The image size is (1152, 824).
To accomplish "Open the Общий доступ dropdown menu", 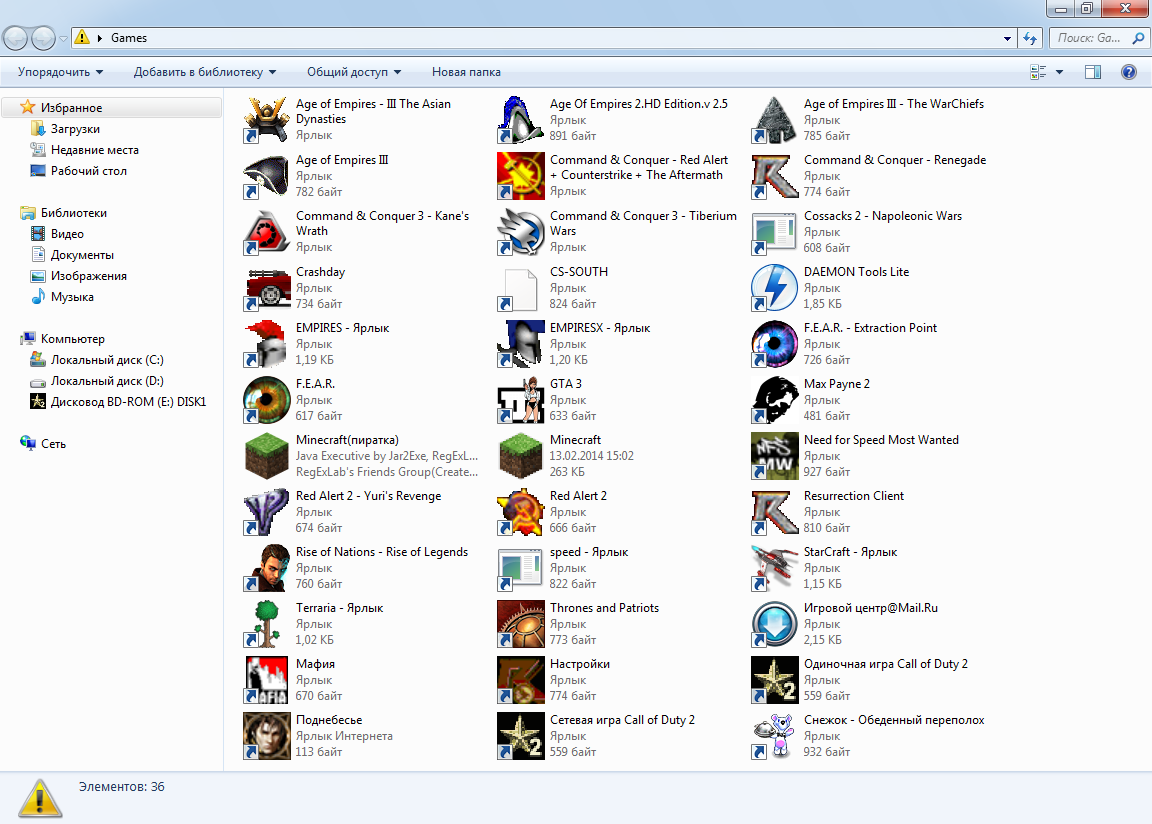I will coord(354,72).
